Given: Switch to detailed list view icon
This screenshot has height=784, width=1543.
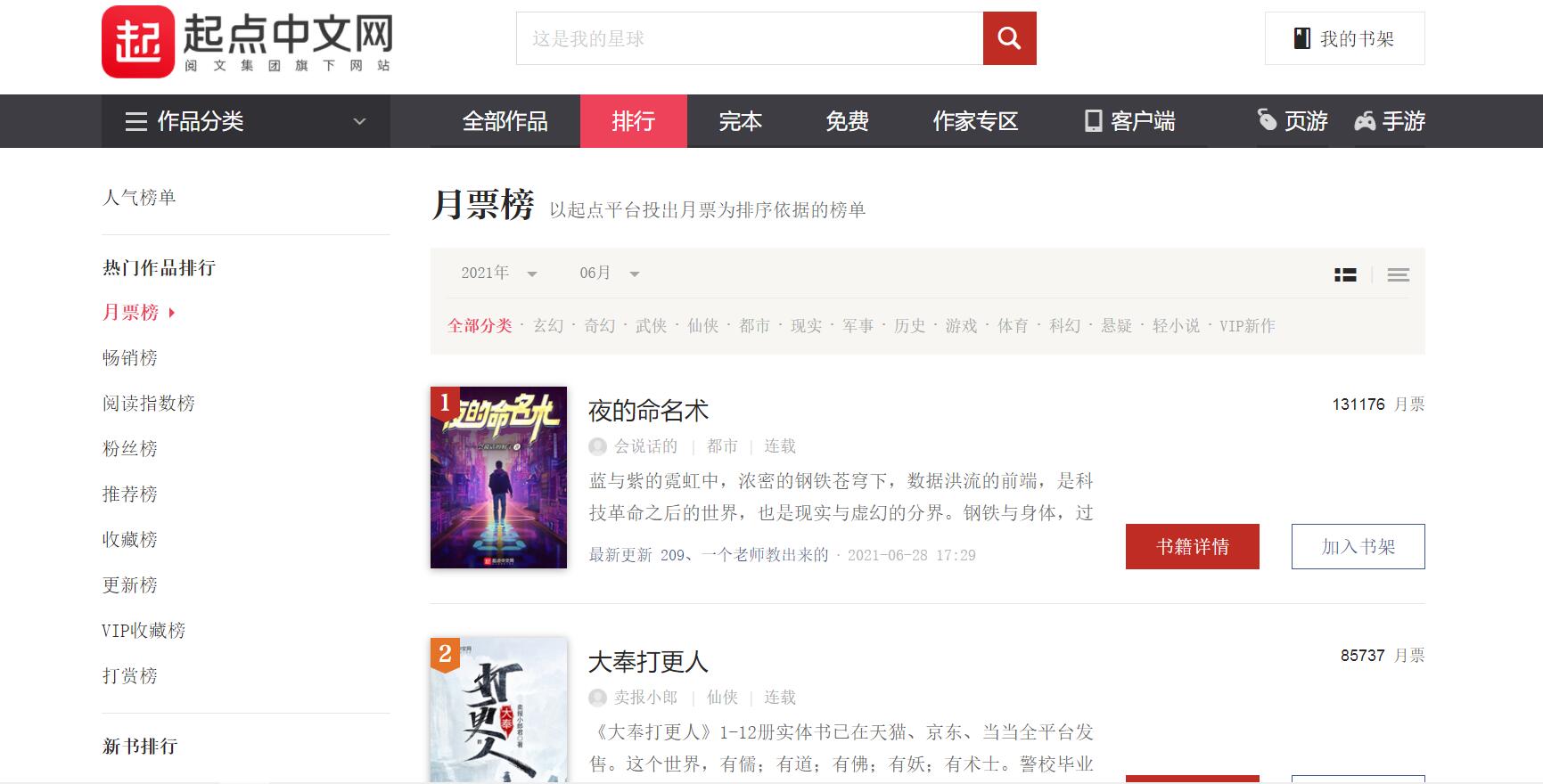Looking at the screenshot, I should [x=1345, y=275].
